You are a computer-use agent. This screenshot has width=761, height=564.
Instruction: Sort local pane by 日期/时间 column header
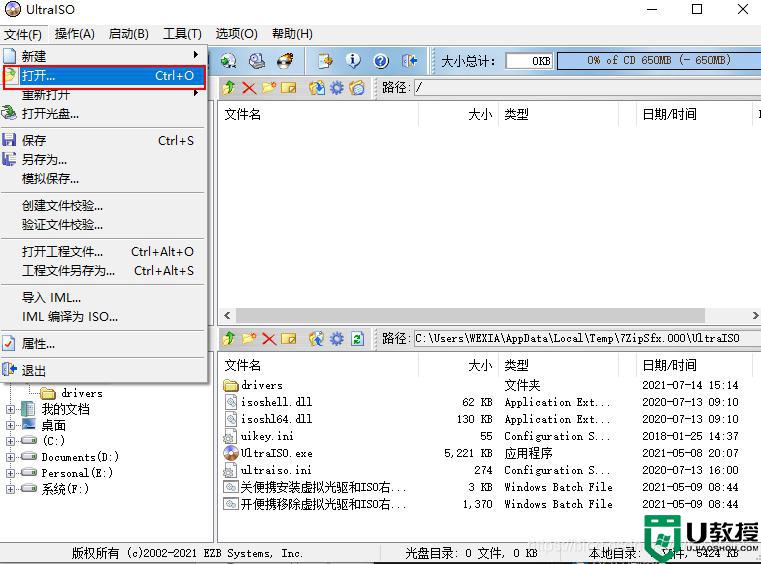click(694, 365)
